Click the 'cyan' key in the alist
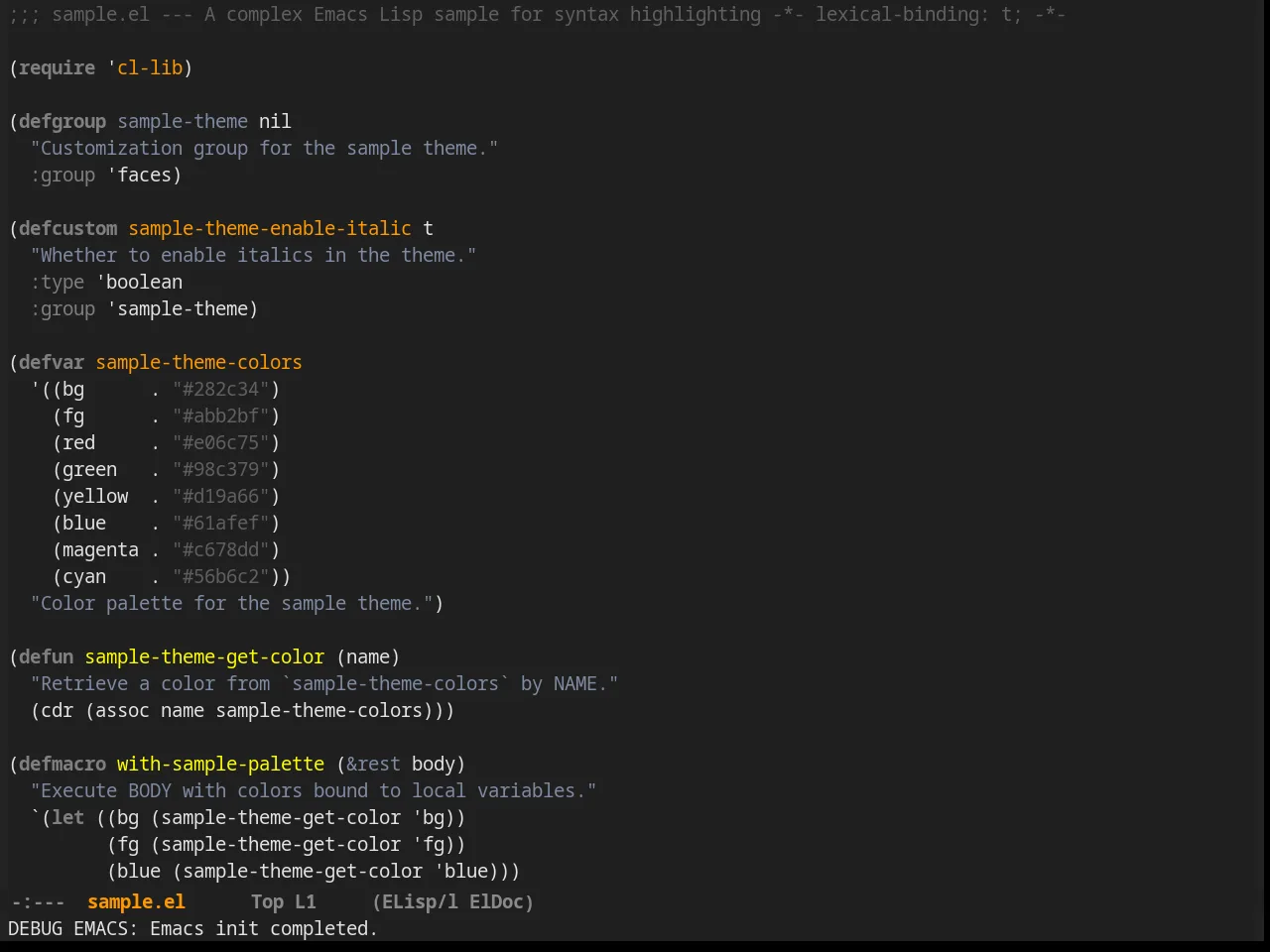Screen dimensions: 1270x952 tap(84, 576)
